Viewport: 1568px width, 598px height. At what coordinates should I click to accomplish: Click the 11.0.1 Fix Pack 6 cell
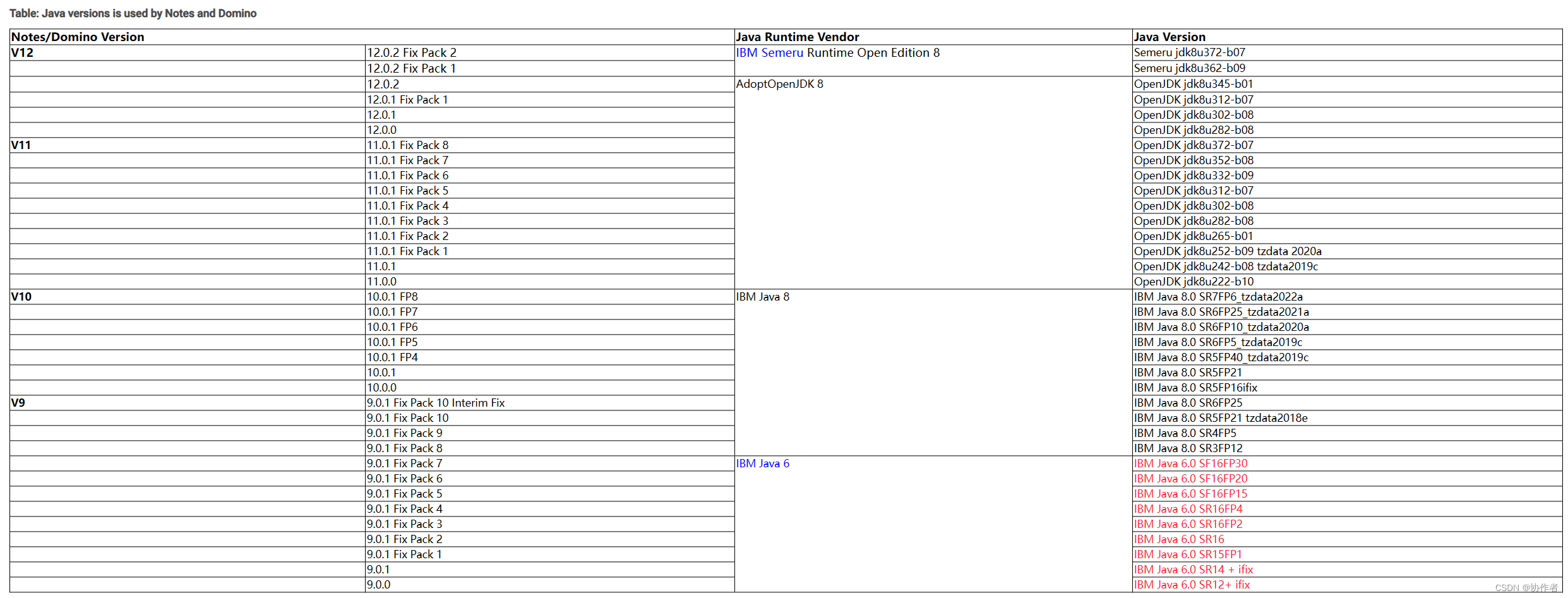pyautogui.click(x=550, y=176)
